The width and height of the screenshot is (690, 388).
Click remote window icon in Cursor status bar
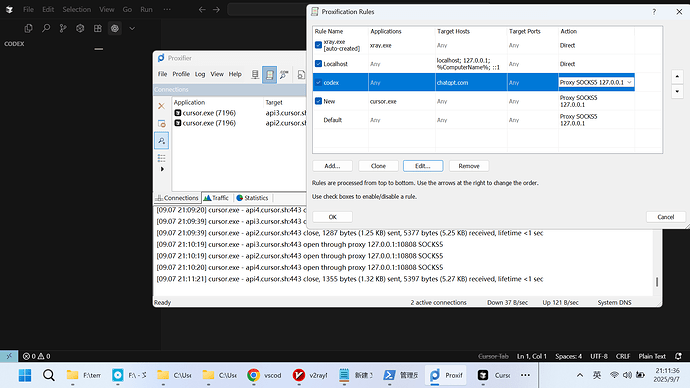tap(9, 356)
